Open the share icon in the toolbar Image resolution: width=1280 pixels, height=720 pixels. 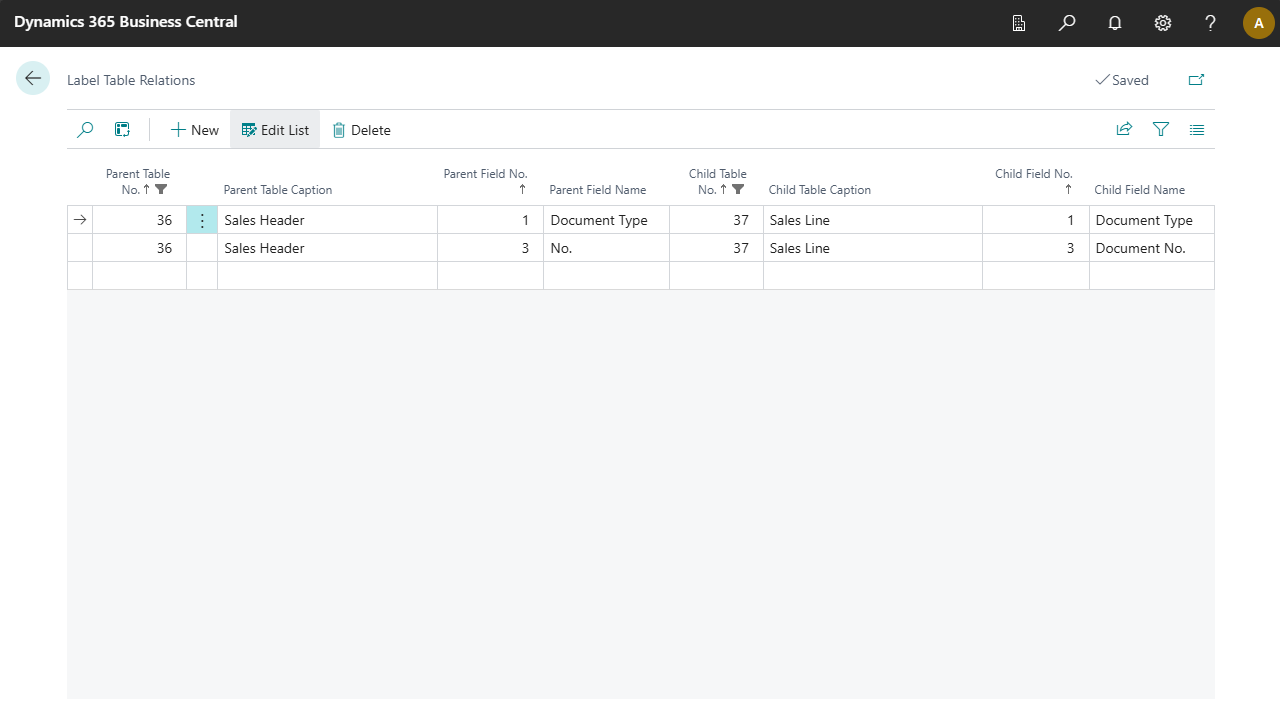click(1124, 130)
